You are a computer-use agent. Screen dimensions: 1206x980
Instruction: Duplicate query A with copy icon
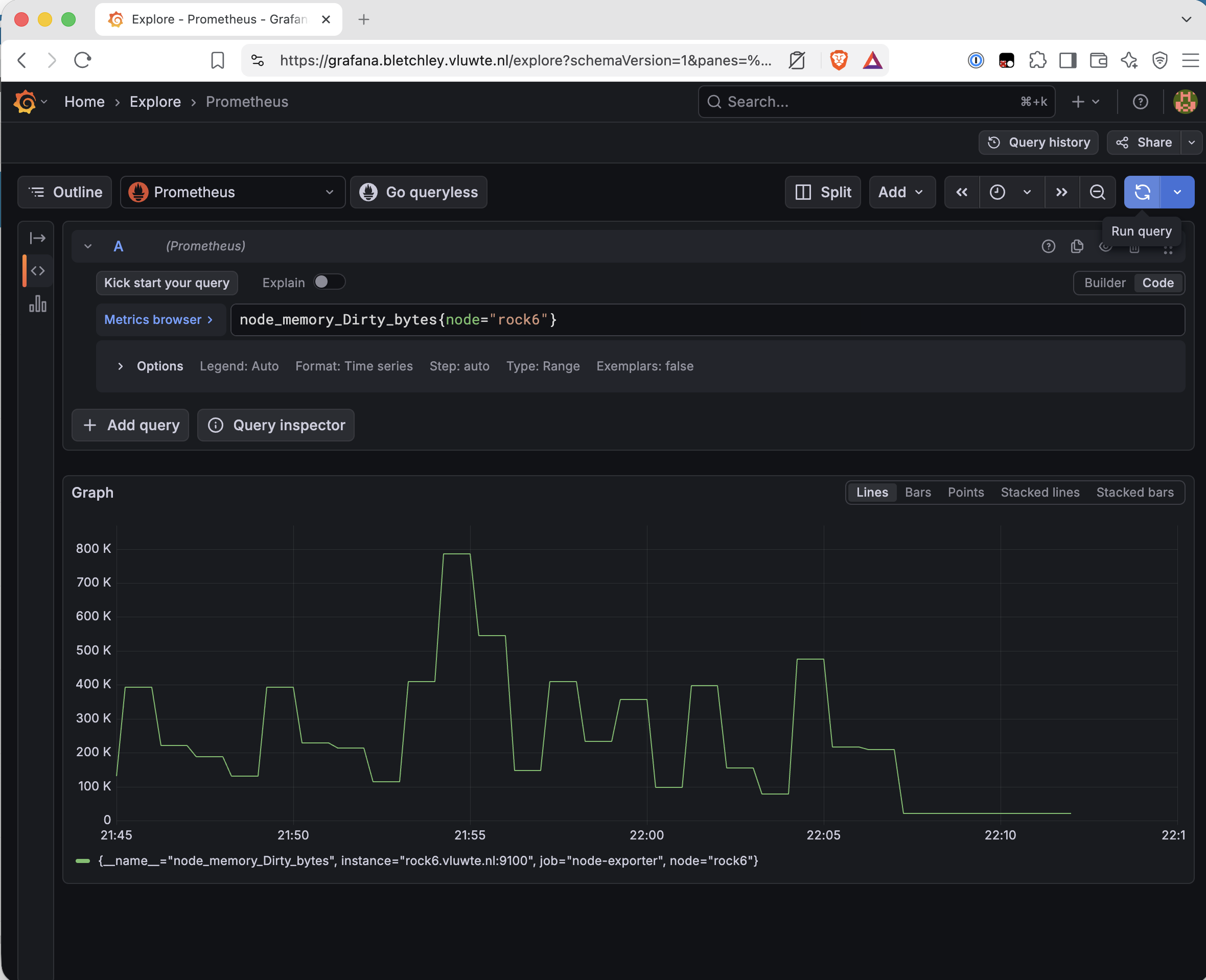point(1077,246)
